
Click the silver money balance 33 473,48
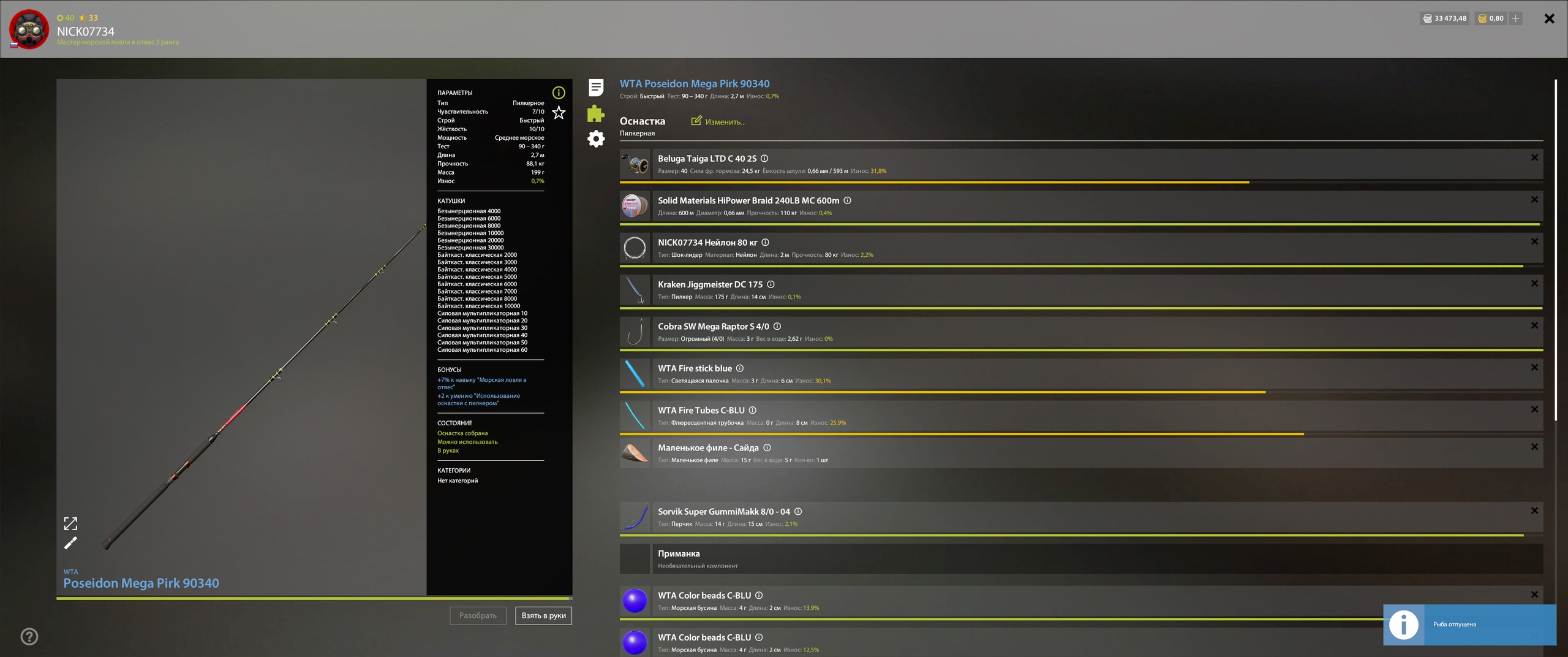(x=1444, y=18)
